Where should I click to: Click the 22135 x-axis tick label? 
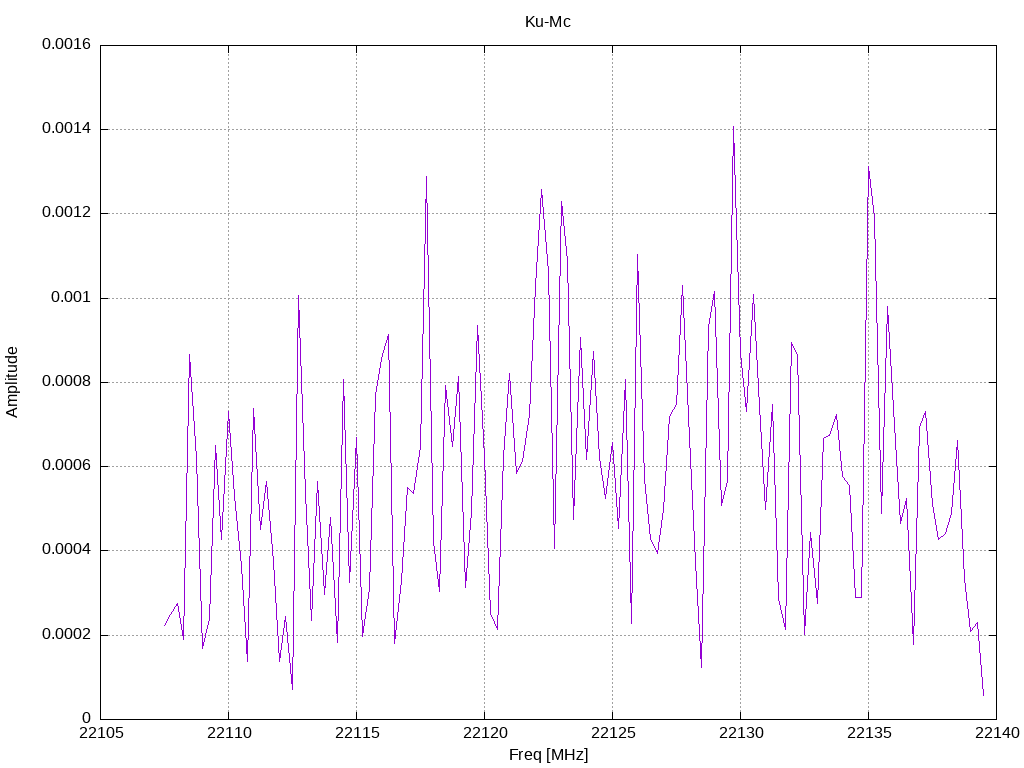coord(869,733)
